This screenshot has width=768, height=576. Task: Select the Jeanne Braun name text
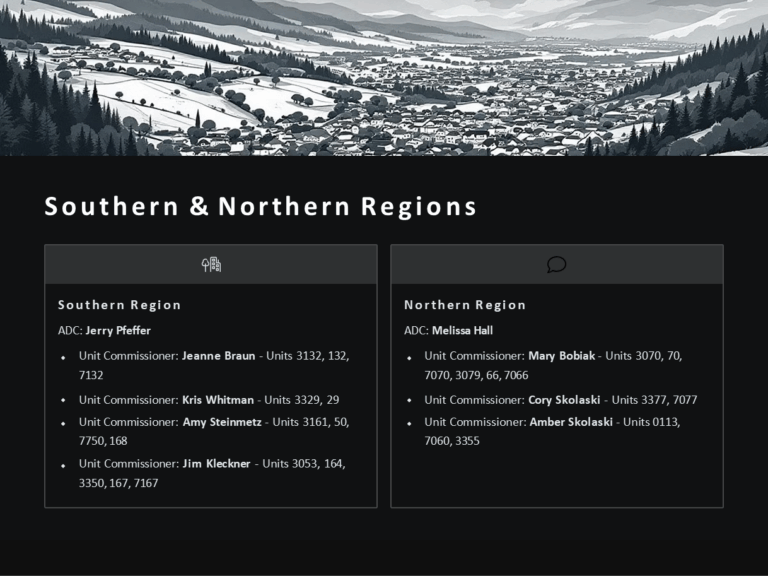(x=218, y=356)
